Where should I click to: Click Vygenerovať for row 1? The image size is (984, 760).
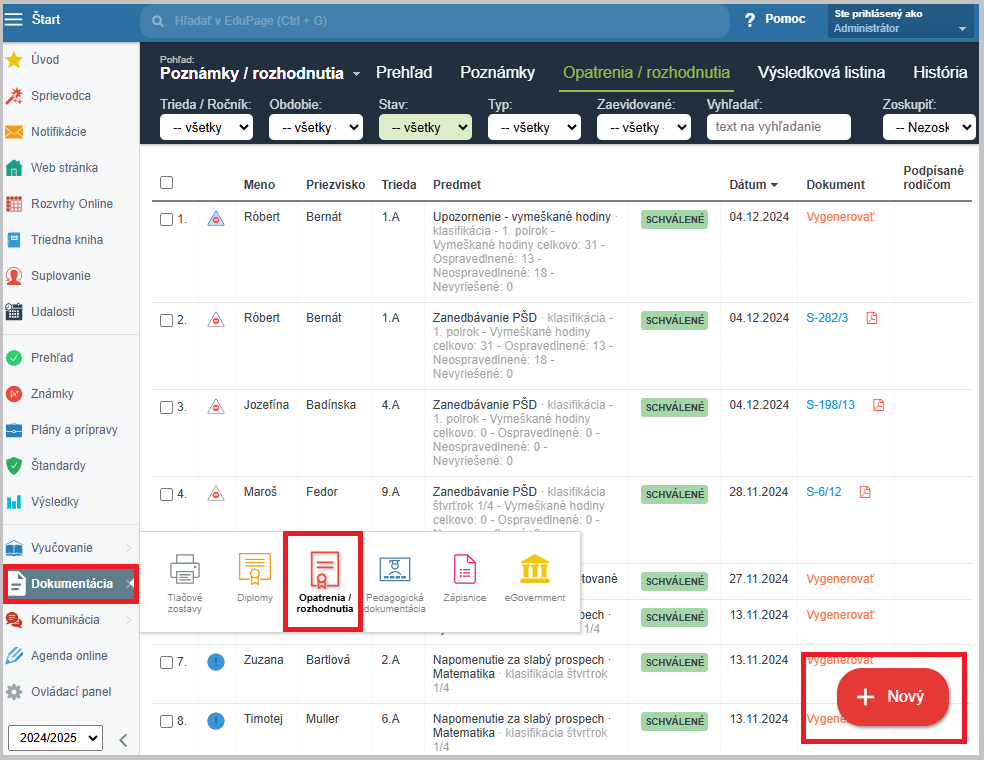[840, 217]
